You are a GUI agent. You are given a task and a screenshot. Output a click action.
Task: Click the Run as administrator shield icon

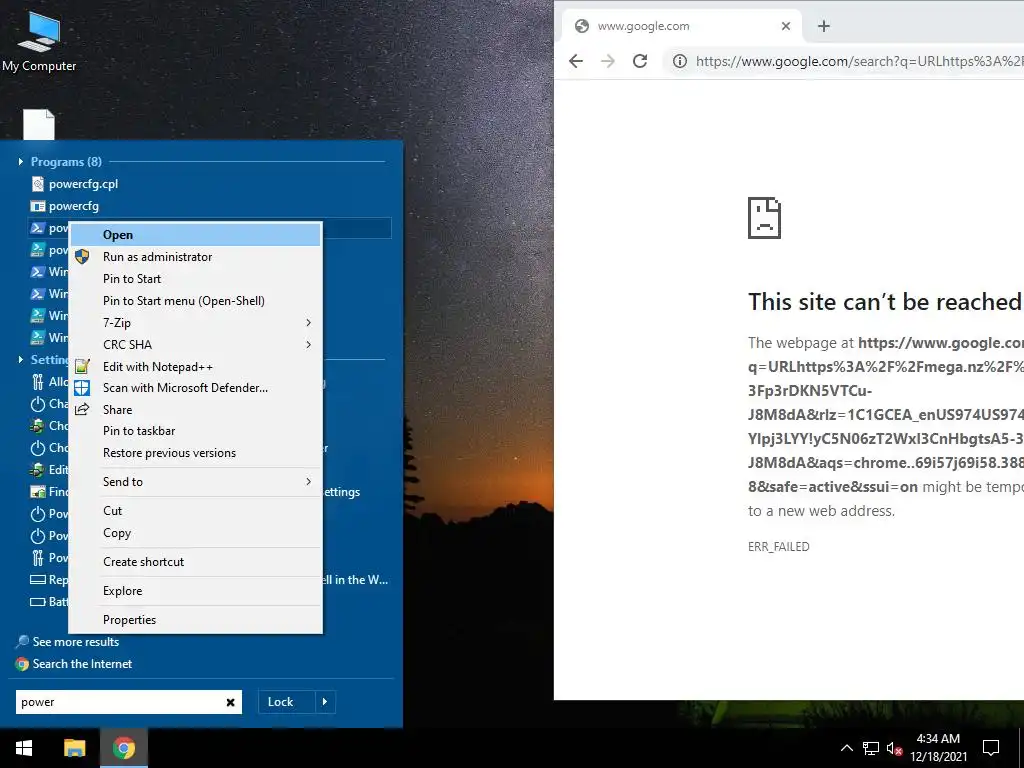(82, 257)
